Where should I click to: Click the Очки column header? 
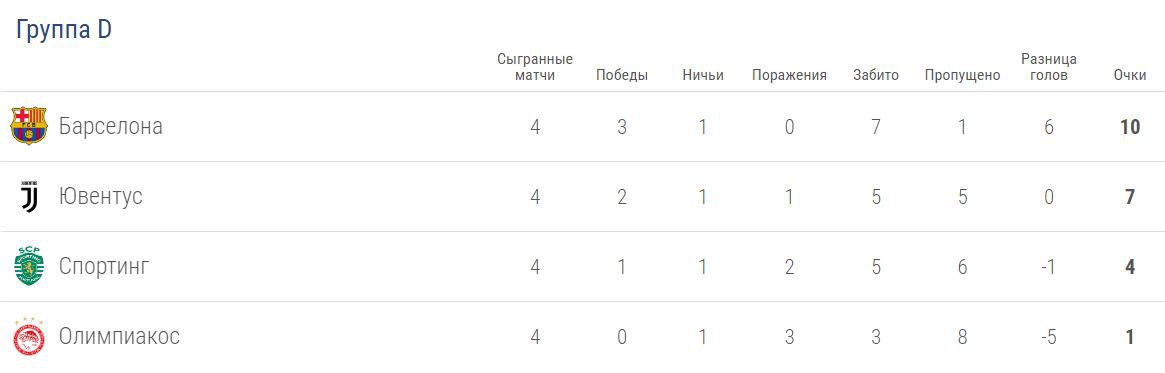coord(1130,75)
